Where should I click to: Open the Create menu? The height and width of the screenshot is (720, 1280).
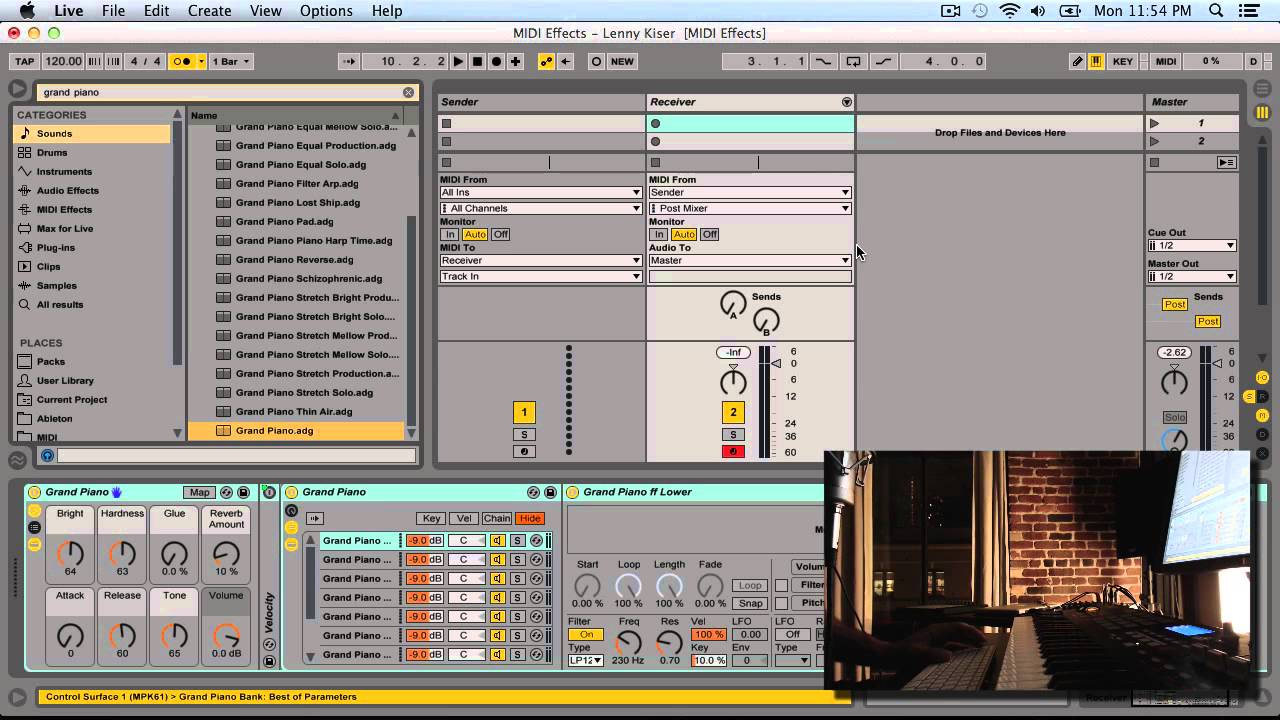pyautogui.click(x=210, y=11)
